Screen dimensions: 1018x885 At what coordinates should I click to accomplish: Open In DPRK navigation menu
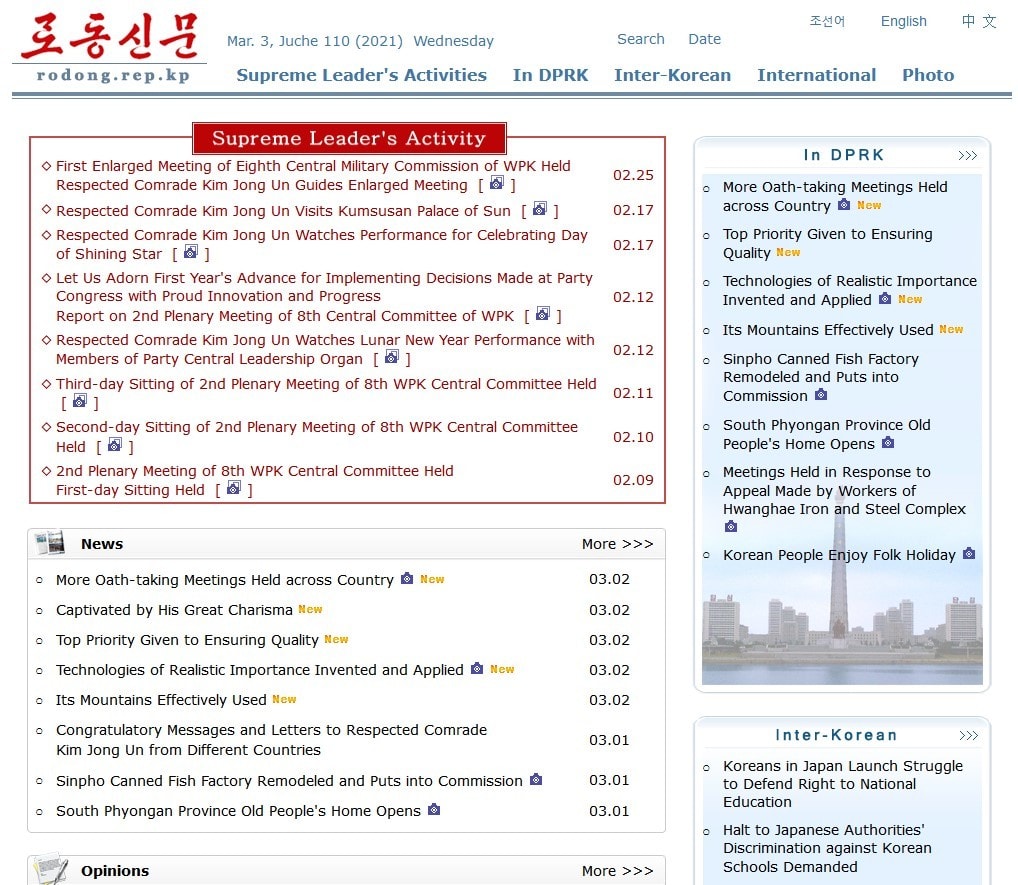(551, 75)
